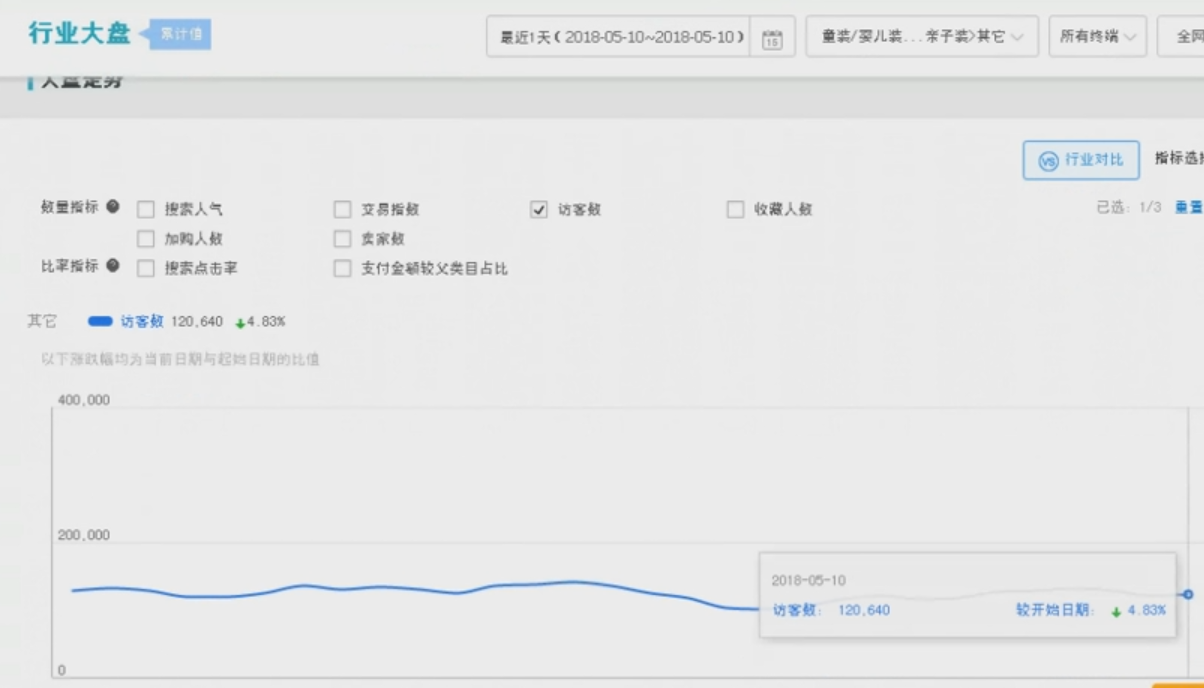Viewport: 1204px width, 688px height.
Task: Click the 已选: 1/3 counter text
Action: [x=1129, y=207]
